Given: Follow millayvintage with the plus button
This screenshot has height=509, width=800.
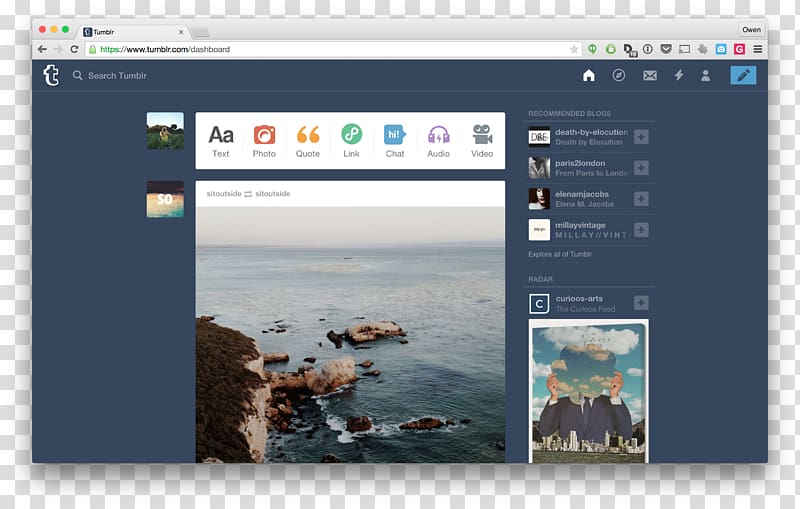Looking at the screenshot, I should tap(641, 230).
